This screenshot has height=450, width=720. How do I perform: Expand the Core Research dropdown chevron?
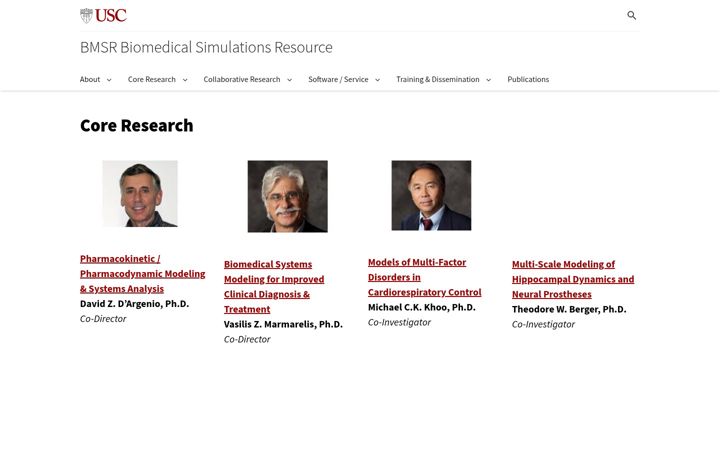[185, 80]
